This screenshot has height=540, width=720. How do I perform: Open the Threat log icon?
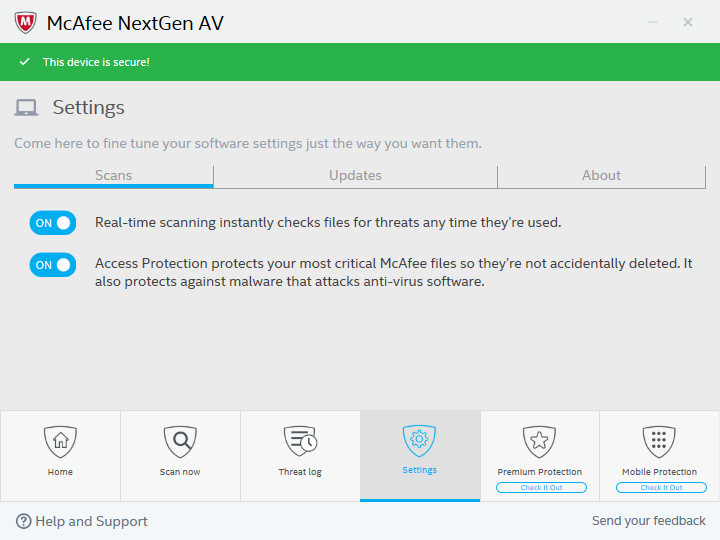pos(300,441)
